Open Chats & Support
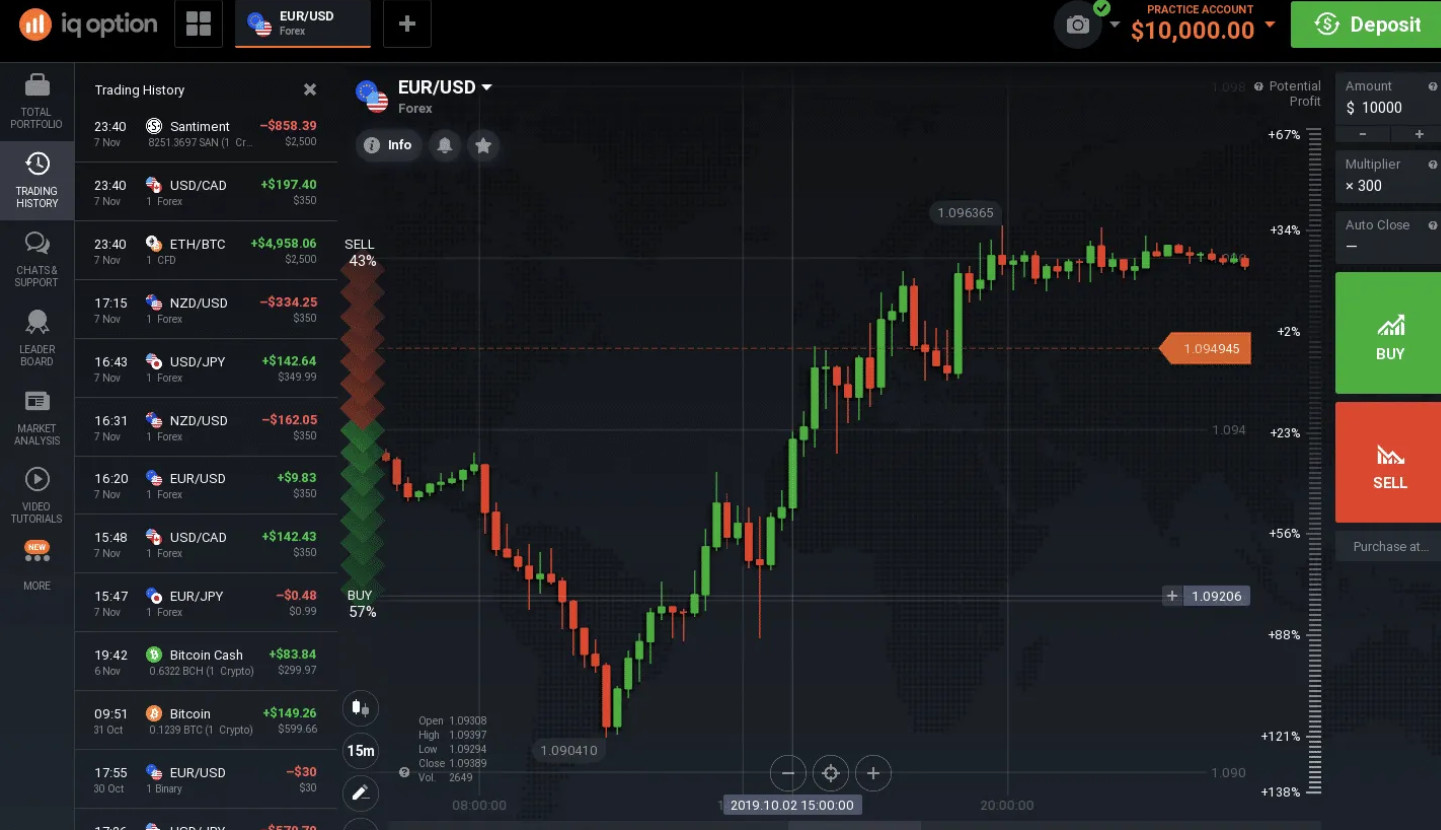 pyautogui.click(x=37, y=259)
